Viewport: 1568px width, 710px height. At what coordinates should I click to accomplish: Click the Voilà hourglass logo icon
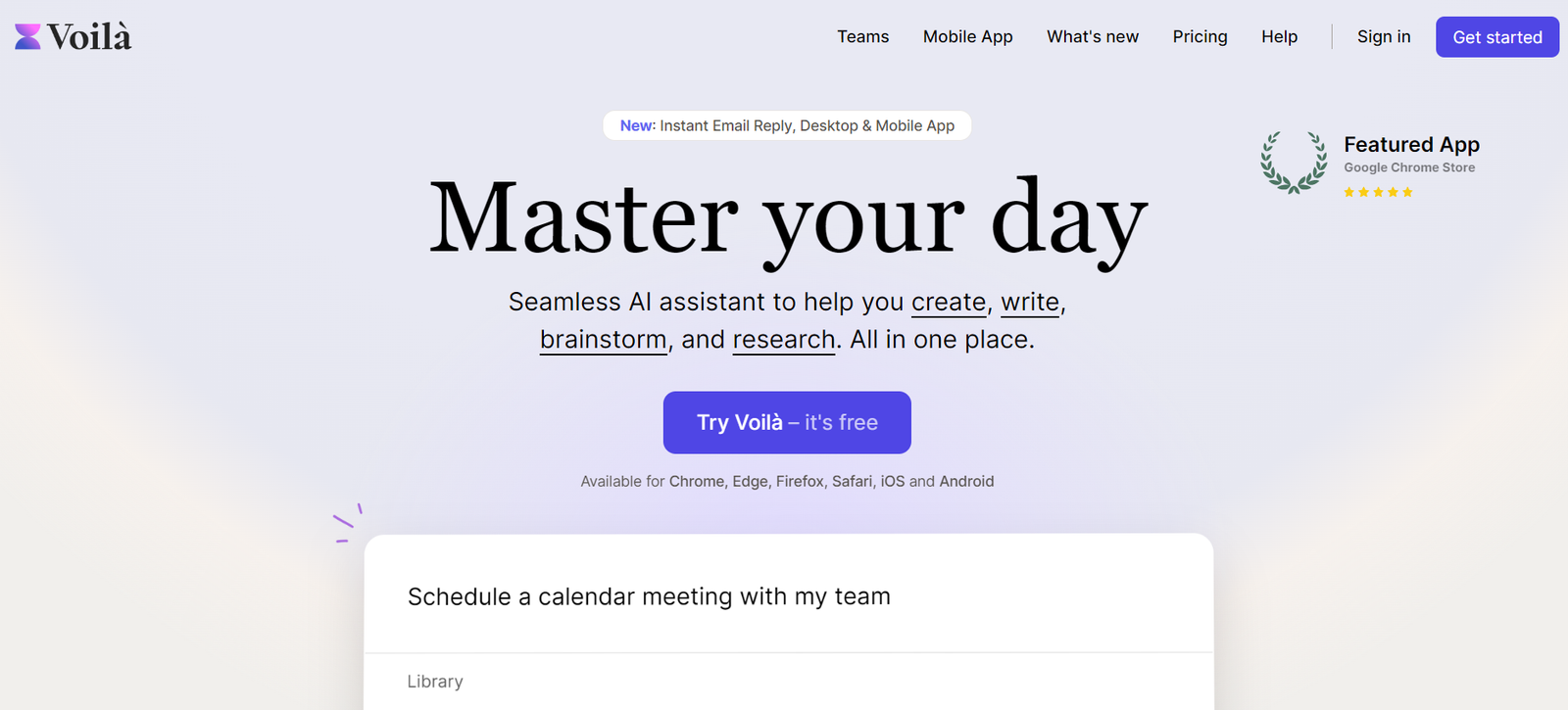[x=28, y=37]
